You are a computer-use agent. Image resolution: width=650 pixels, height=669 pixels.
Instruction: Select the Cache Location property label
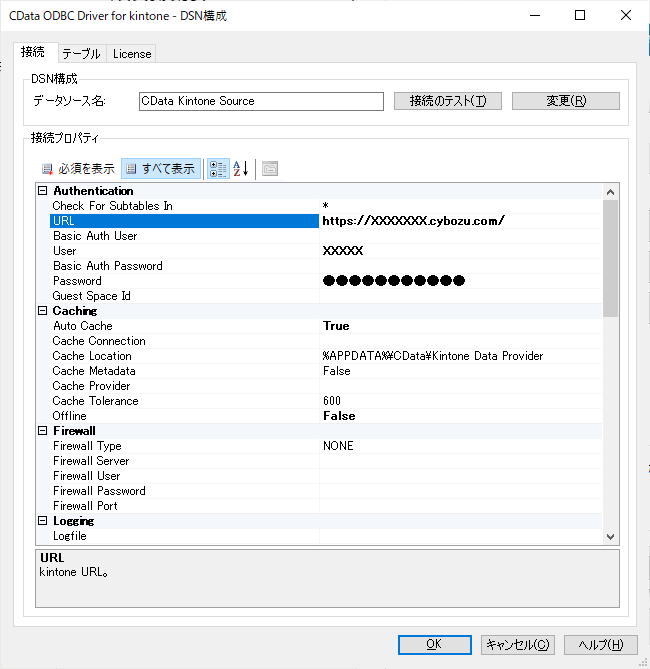coord(92,356)
